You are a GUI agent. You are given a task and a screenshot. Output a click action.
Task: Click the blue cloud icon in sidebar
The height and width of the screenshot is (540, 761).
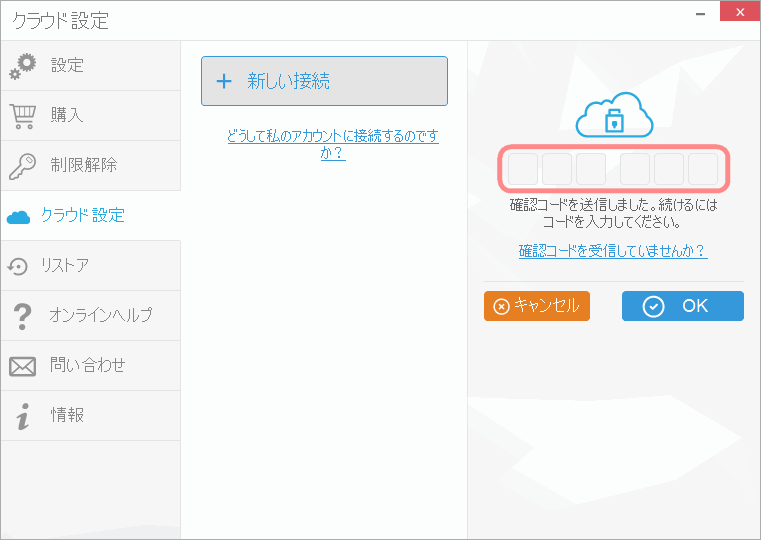click(19, 217)
